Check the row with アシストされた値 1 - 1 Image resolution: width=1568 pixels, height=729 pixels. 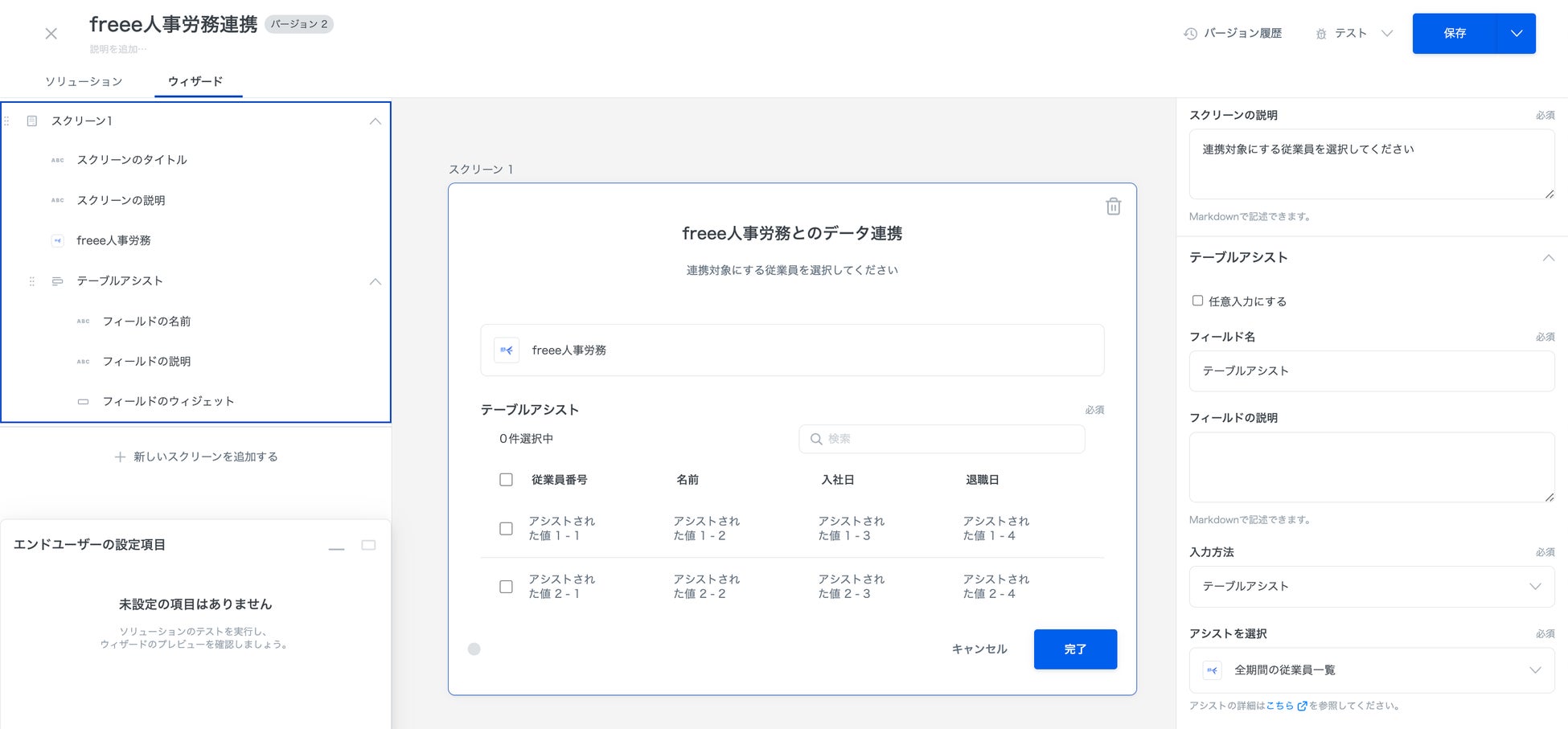point(506,528)
